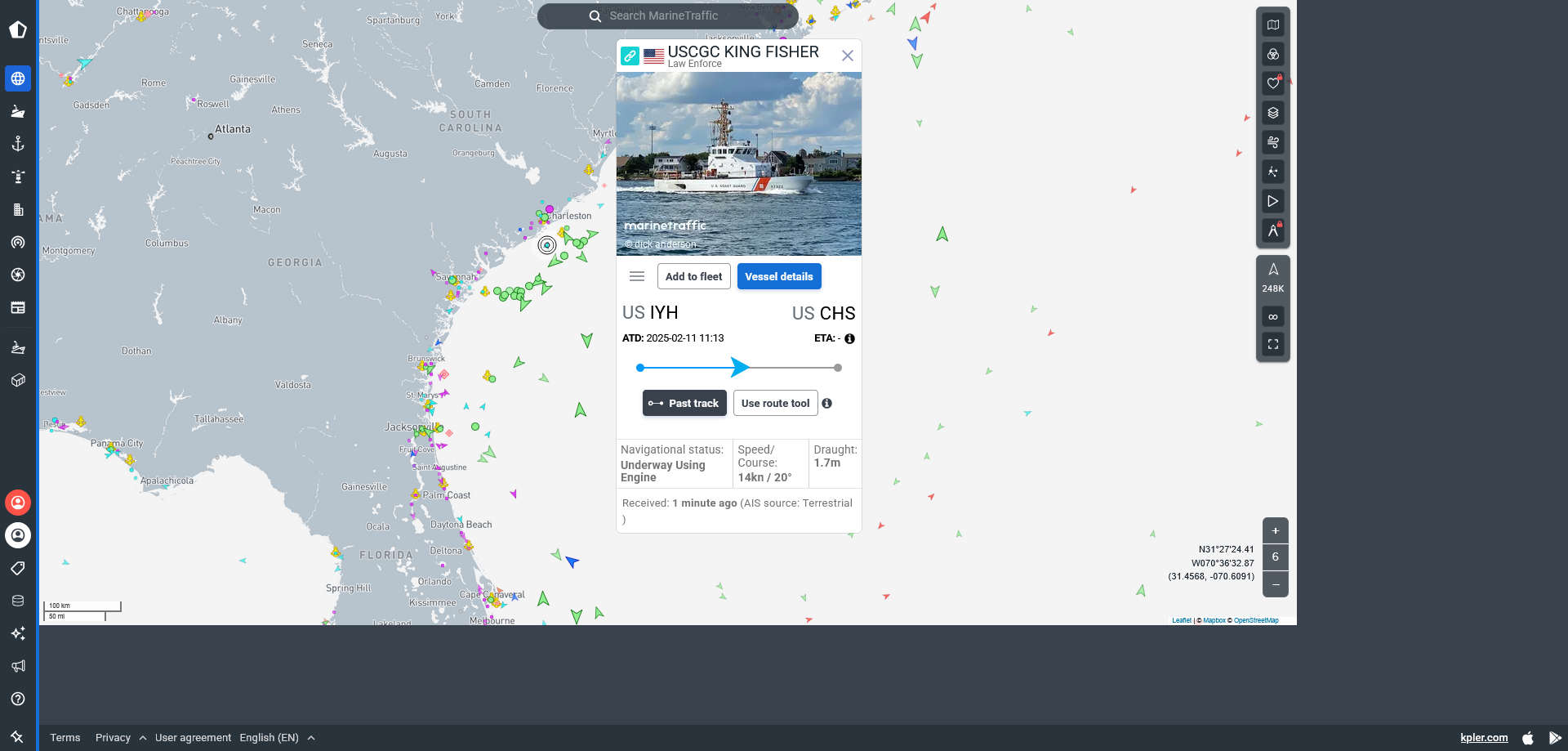This screenshot has height=751, width=1568.
Task: Enter full screen map mode
Action: click(1273, 344)
